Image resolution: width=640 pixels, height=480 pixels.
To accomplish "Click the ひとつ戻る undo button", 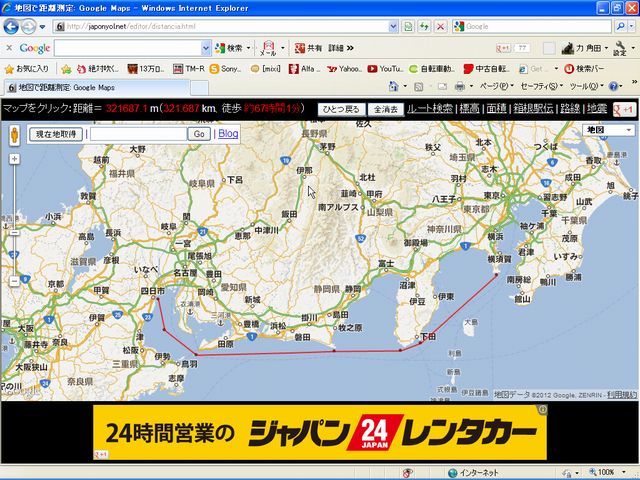I will pos(341,109).
